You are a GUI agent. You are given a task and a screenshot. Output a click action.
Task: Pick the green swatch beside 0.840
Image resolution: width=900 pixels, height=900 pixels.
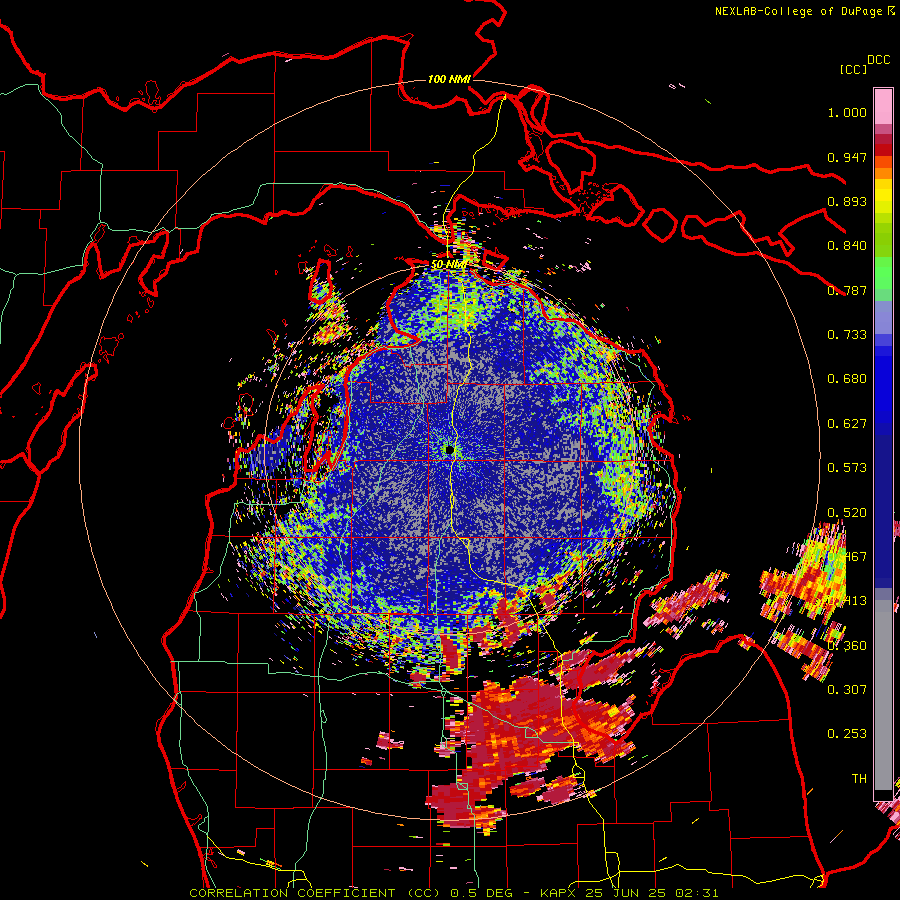coord(883,241)
